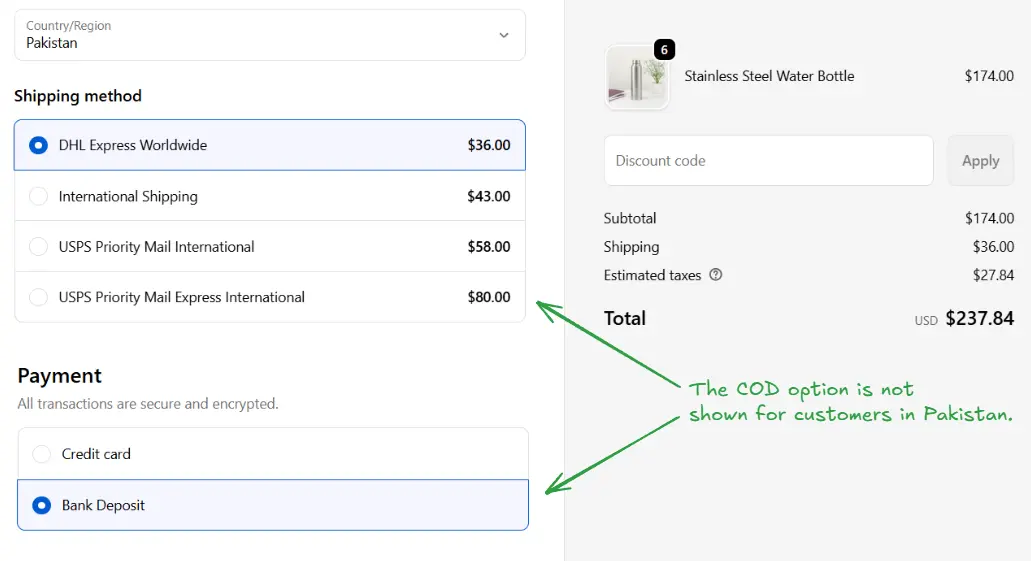Click the Total amount $237.84

[x=979, y=319]
